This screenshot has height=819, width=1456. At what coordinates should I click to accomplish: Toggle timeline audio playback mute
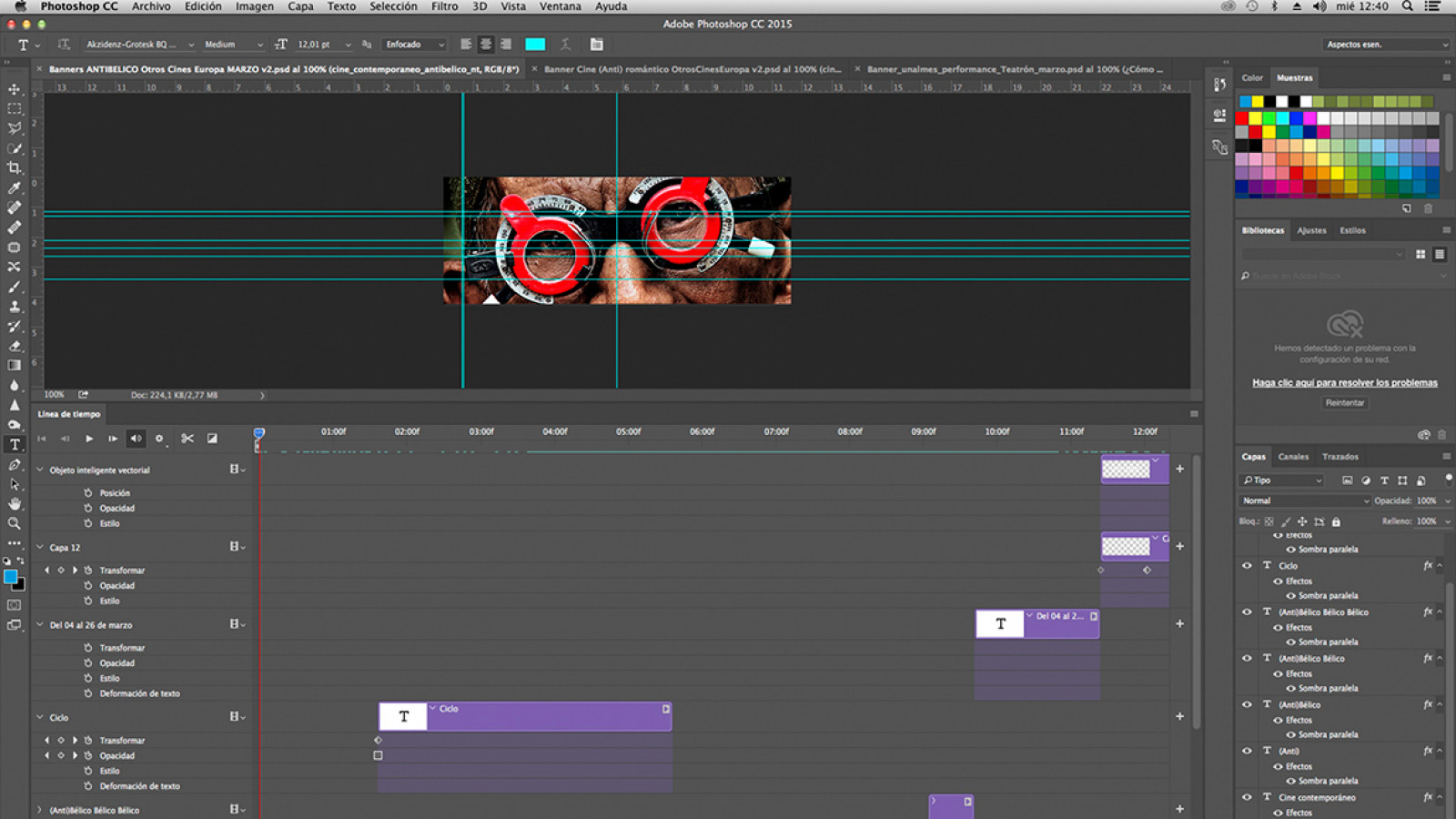[136, 439]
